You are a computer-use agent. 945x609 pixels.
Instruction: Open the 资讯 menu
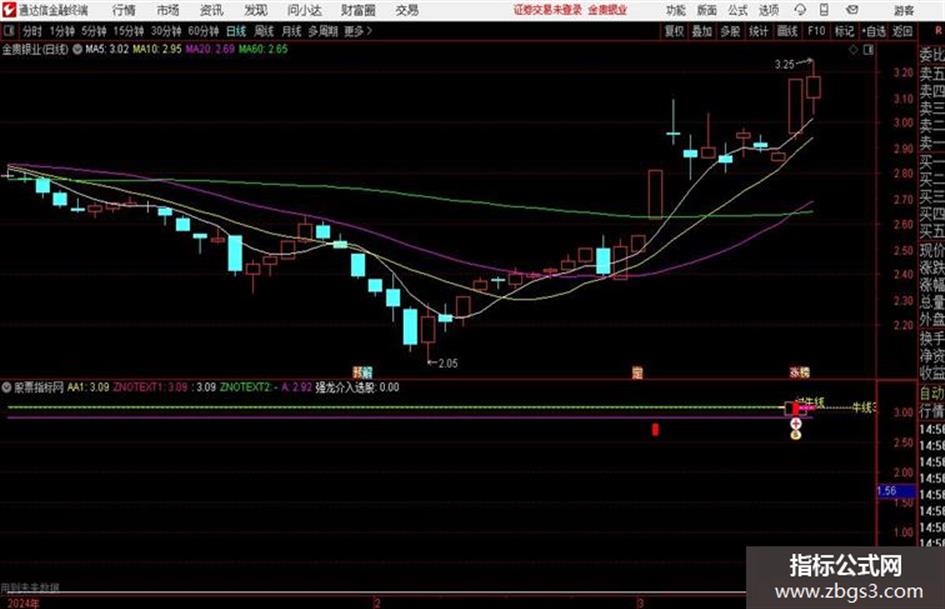(212, 10)
